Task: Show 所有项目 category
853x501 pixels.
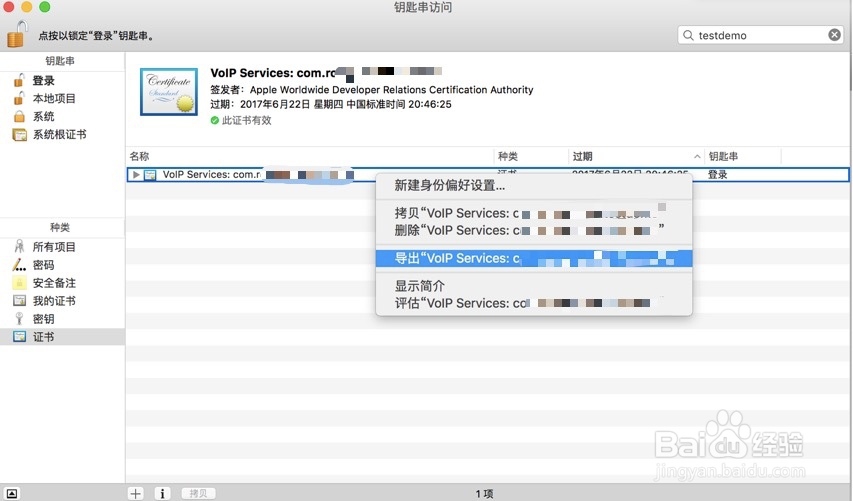Action: click(62, 247)
